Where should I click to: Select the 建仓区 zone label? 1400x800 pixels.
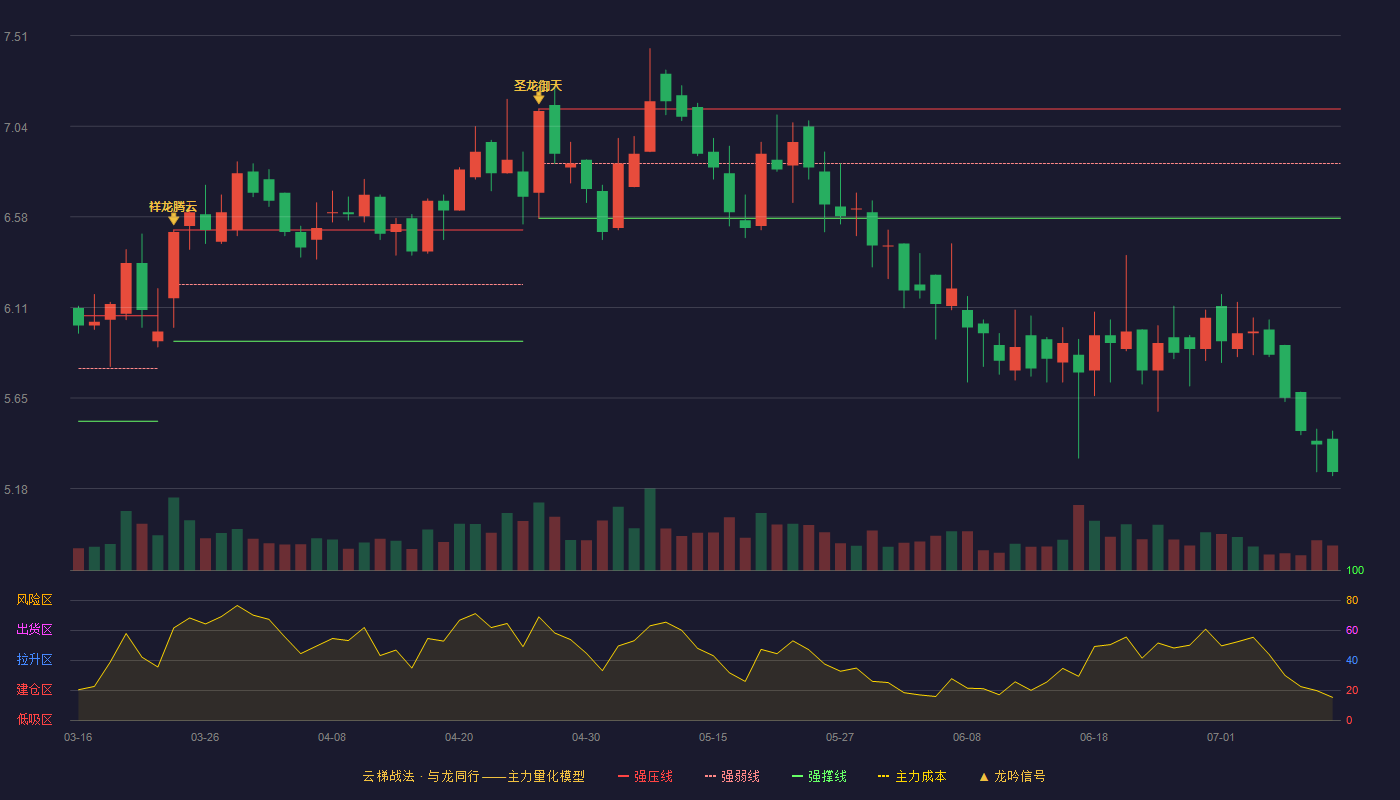click(34, 690)
